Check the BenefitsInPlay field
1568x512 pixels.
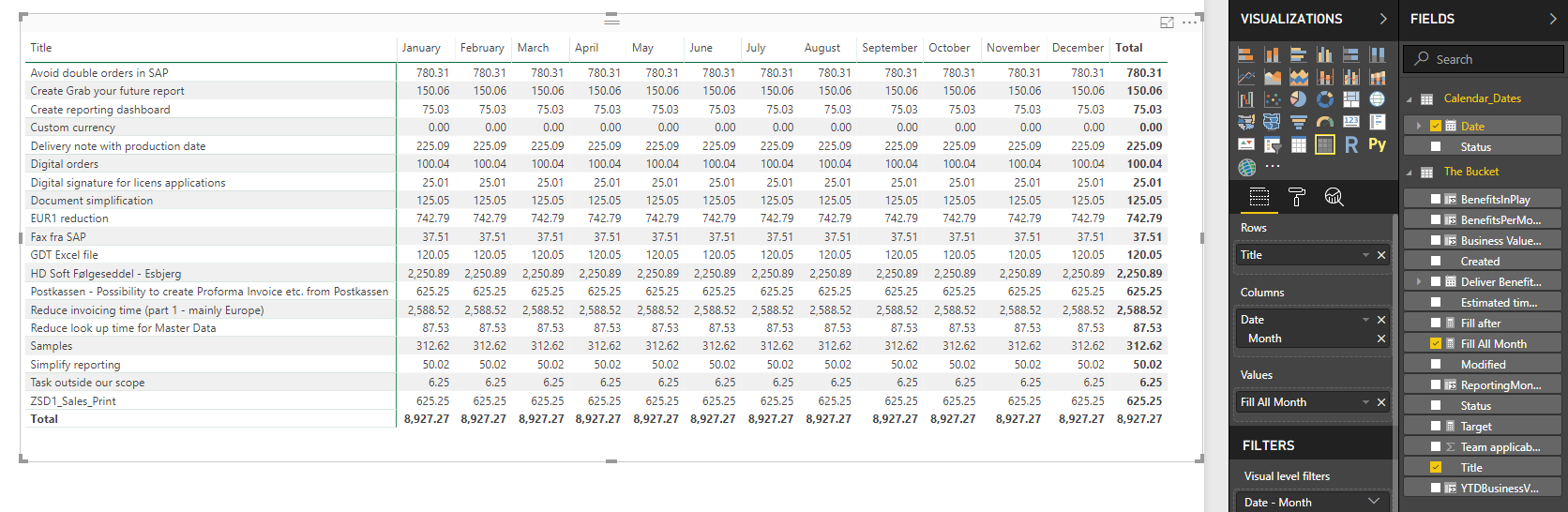click(1436, 199)
